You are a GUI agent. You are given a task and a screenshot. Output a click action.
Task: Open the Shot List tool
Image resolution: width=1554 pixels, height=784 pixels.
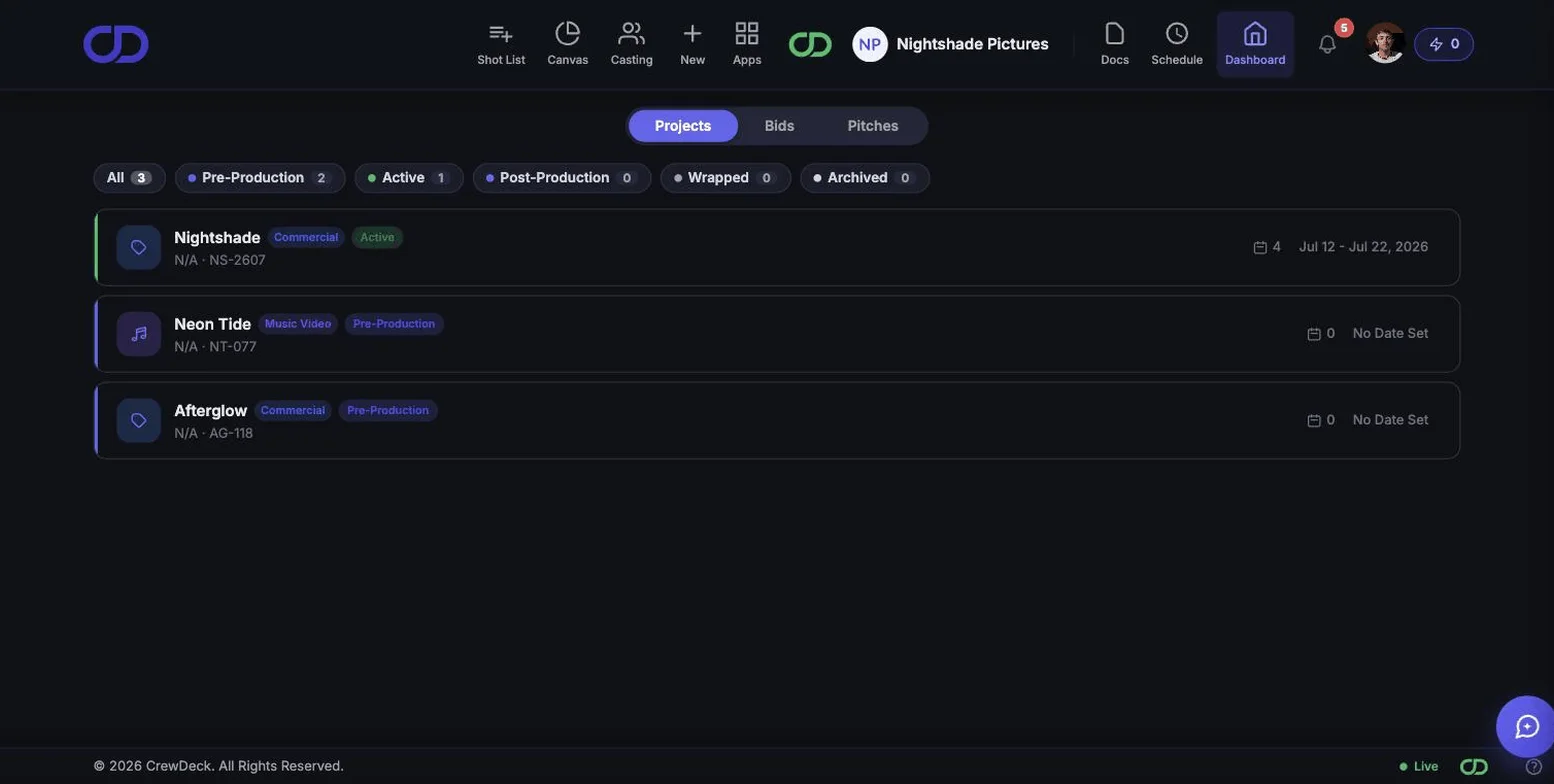click(x=501, y=44)
